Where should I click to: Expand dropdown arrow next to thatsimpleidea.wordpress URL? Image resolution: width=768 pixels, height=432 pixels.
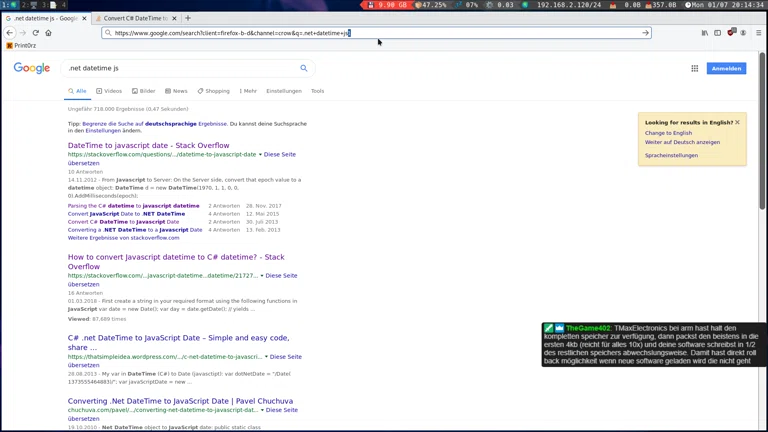[x=266, y=357]
